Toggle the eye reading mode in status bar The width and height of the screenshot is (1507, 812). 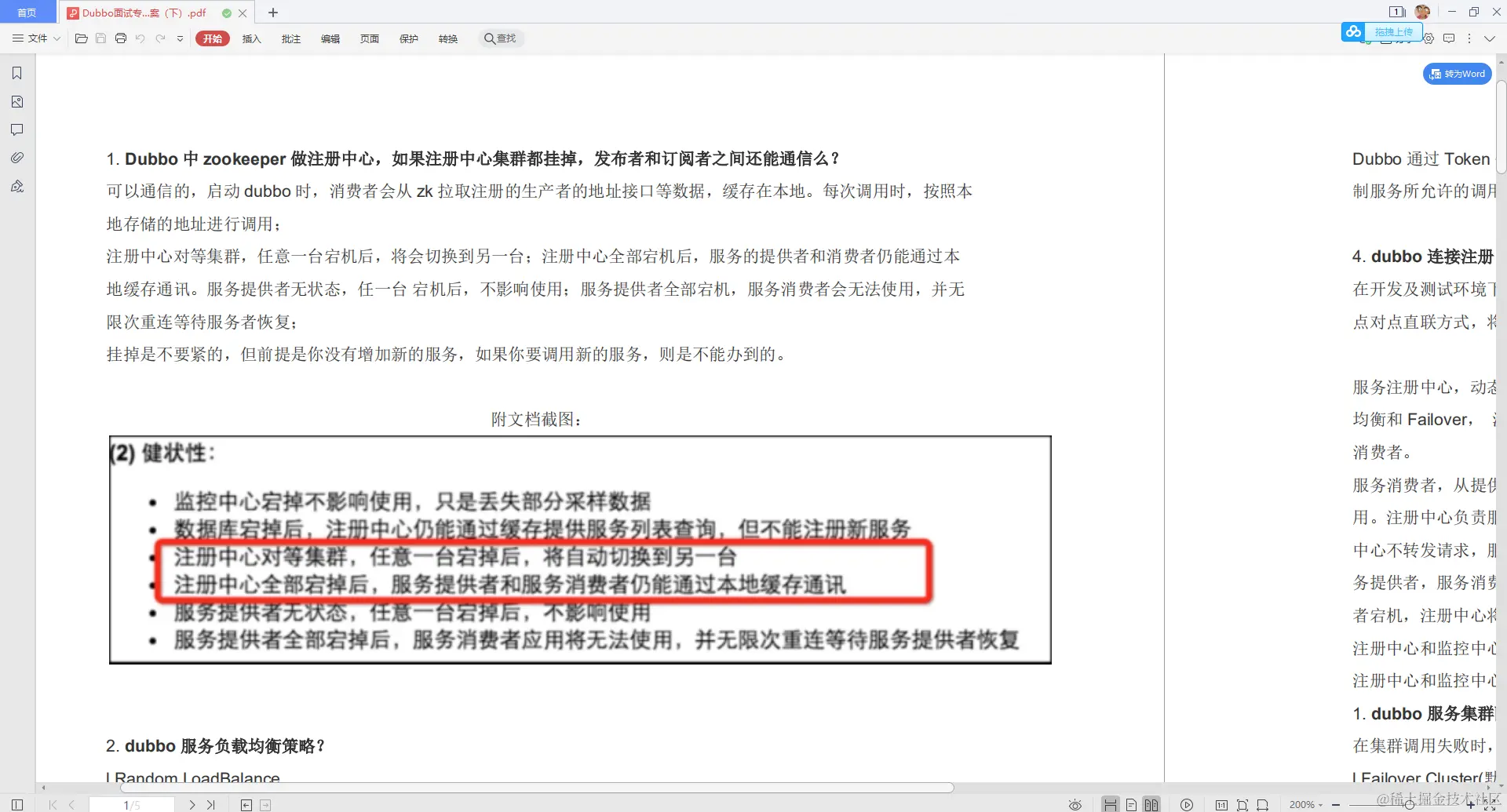click(1075, 804)
